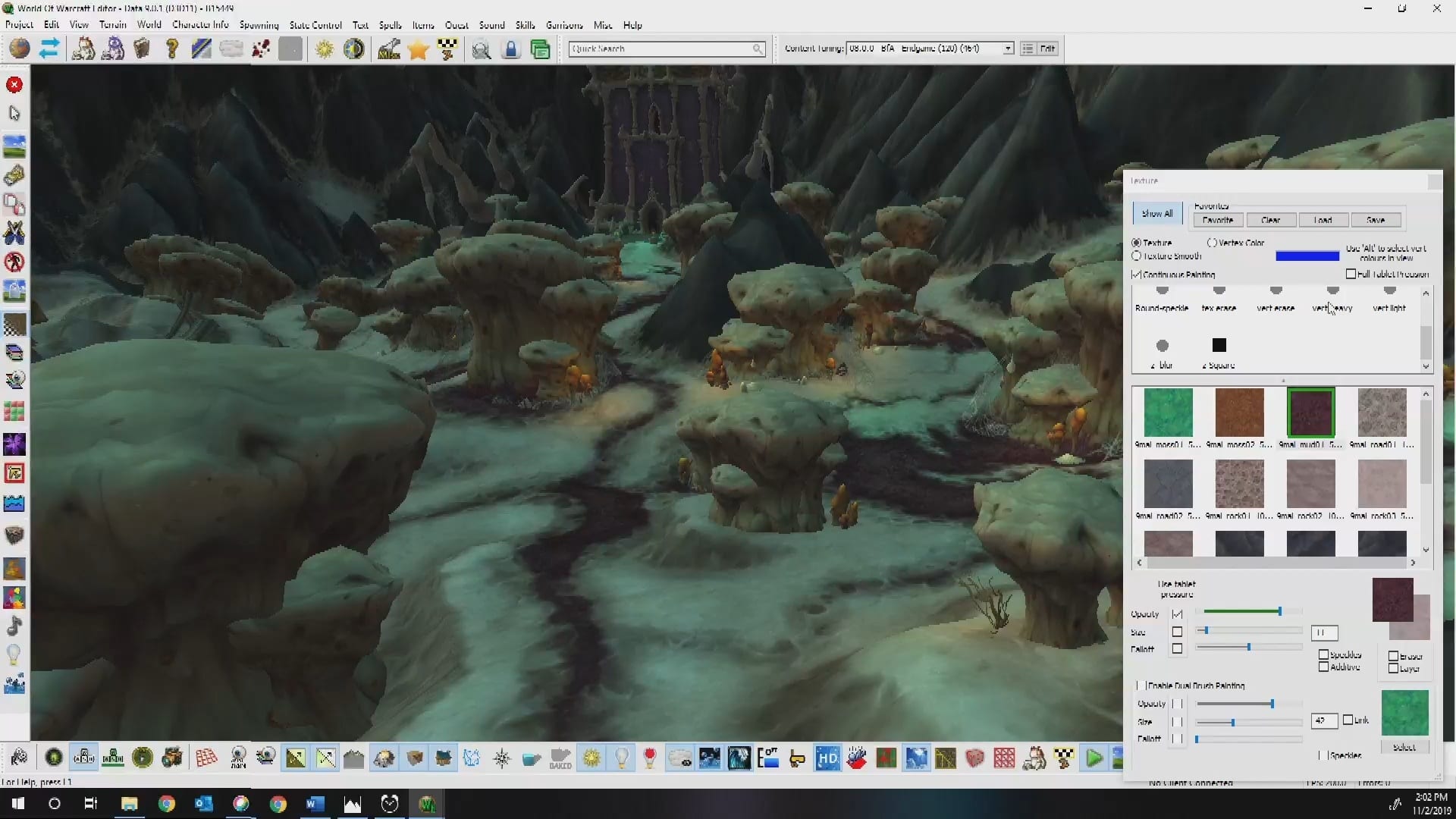Click the yellow star favorites toolbar icon
Screen dimensions: 1456x819
point(418,49)
